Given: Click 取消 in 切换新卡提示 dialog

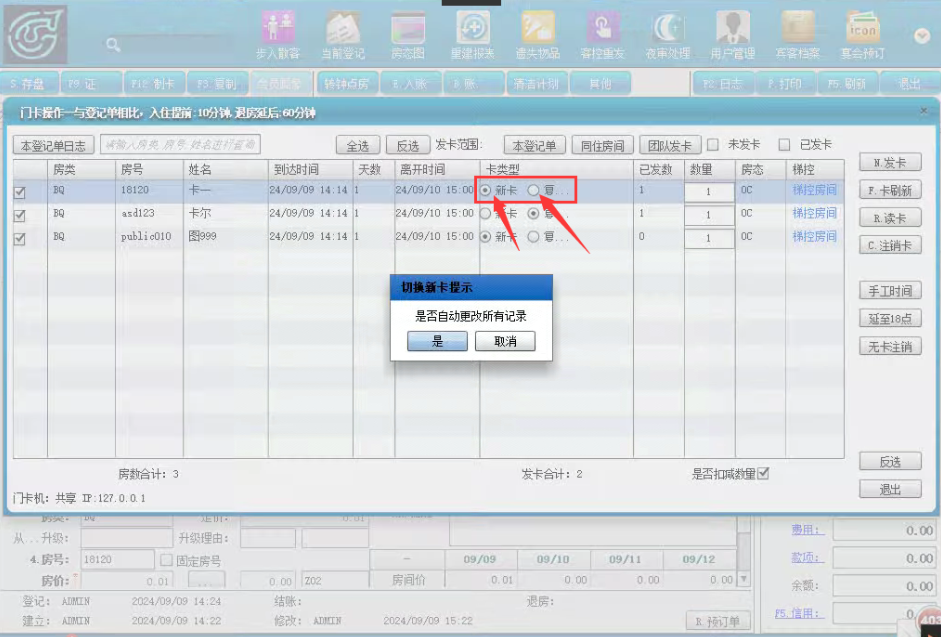Looking at the screenshot, I should tap(505, 341).
